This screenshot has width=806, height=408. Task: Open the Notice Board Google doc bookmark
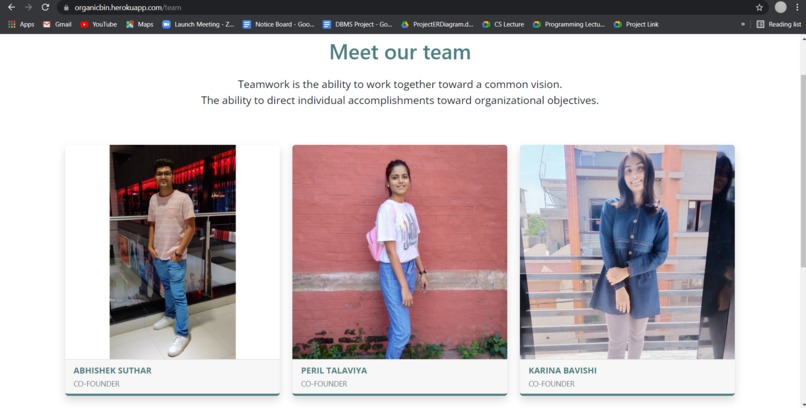tap(278, 24)
